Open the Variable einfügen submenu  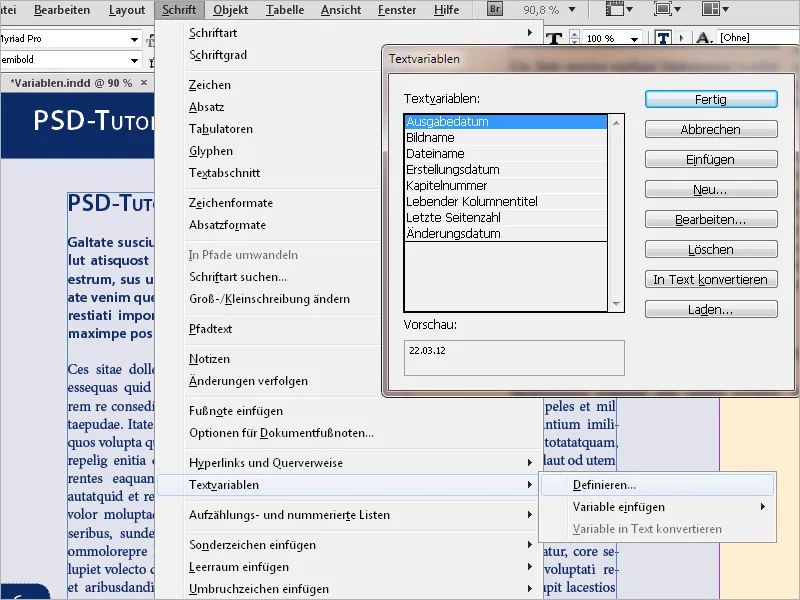coord(658,507)
